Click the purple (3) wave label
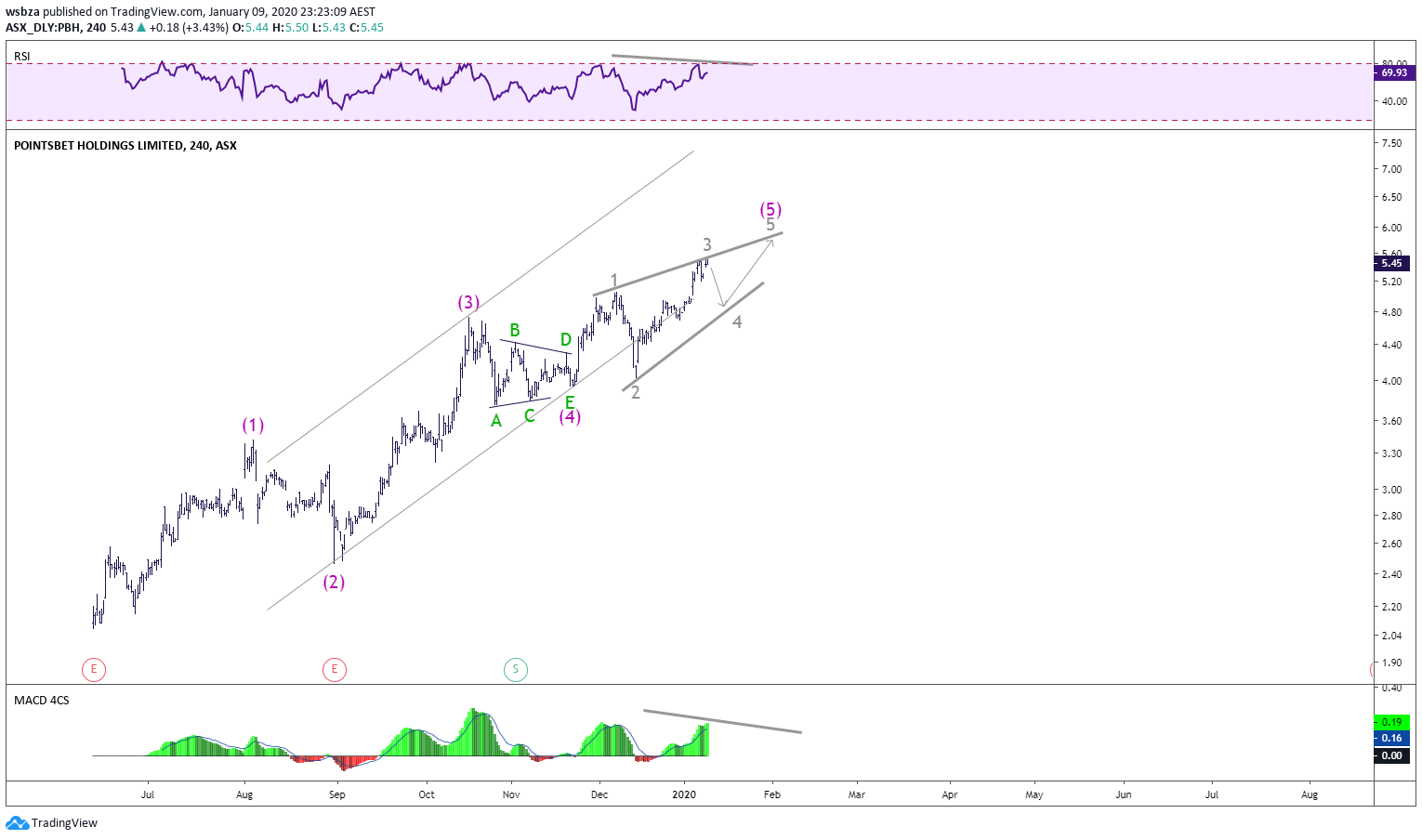 tap(468, 302)
